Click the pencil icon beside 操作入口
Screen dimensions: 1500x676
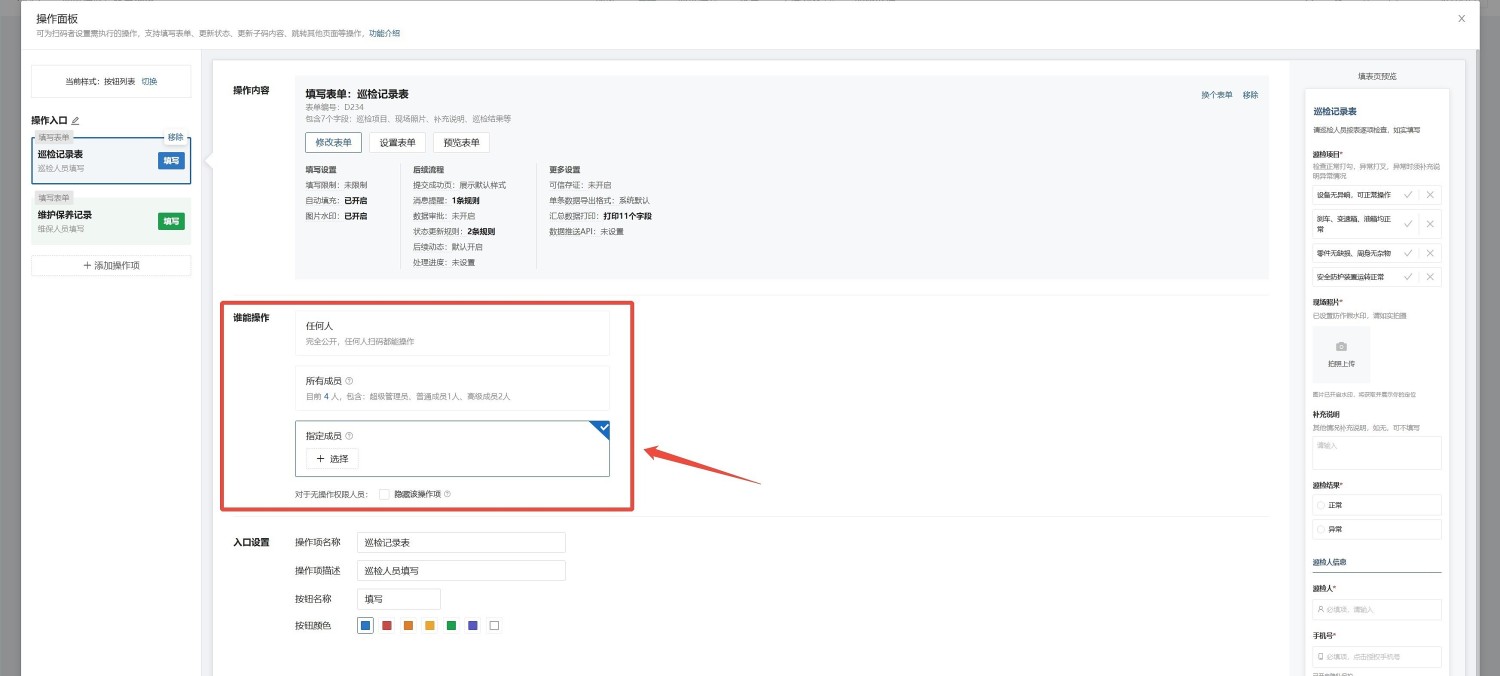(x=75, y=121)
